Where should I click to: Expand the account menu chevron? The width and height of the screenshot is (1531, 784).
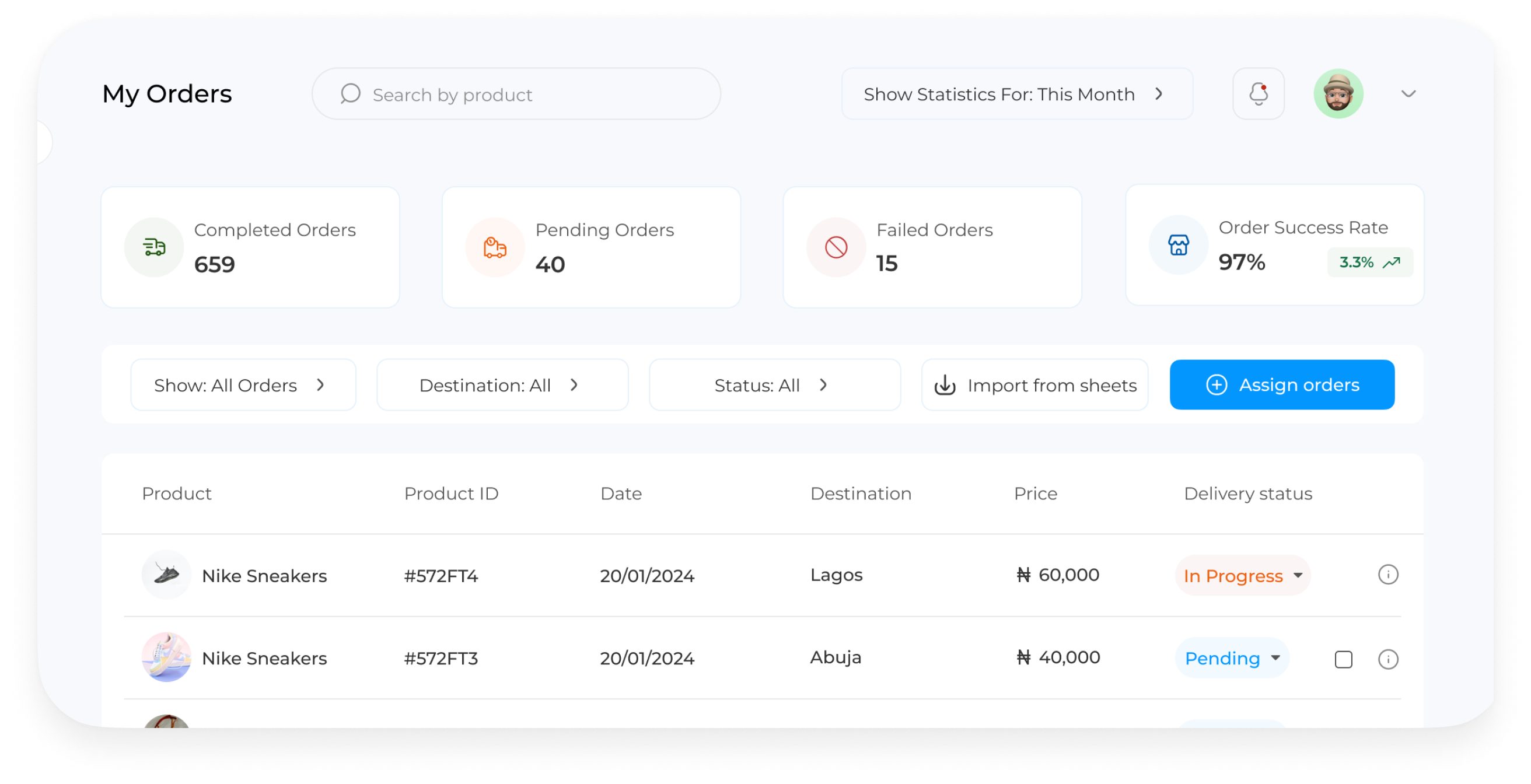click(x=1408, y=94)
